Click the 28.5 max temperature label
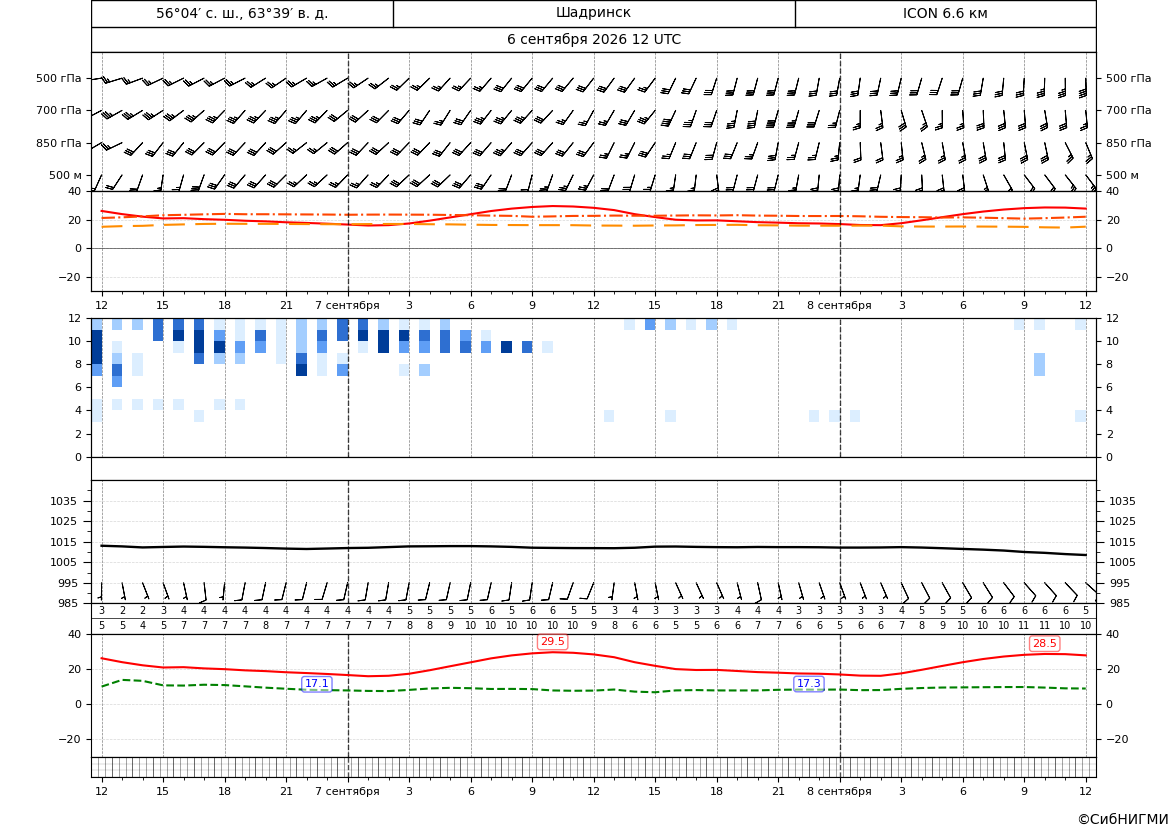 1044,644
